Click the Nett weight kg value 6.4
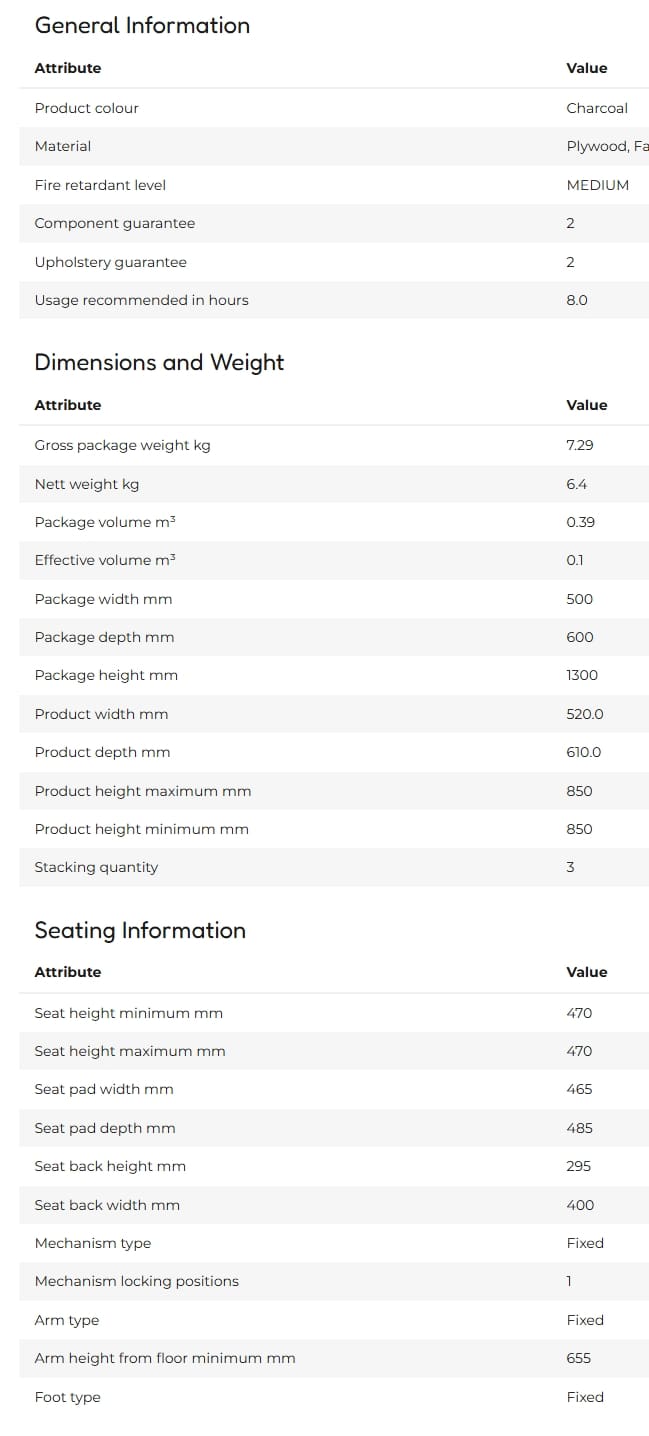This screenshot has height=1436, width=649. coord(577,484)
